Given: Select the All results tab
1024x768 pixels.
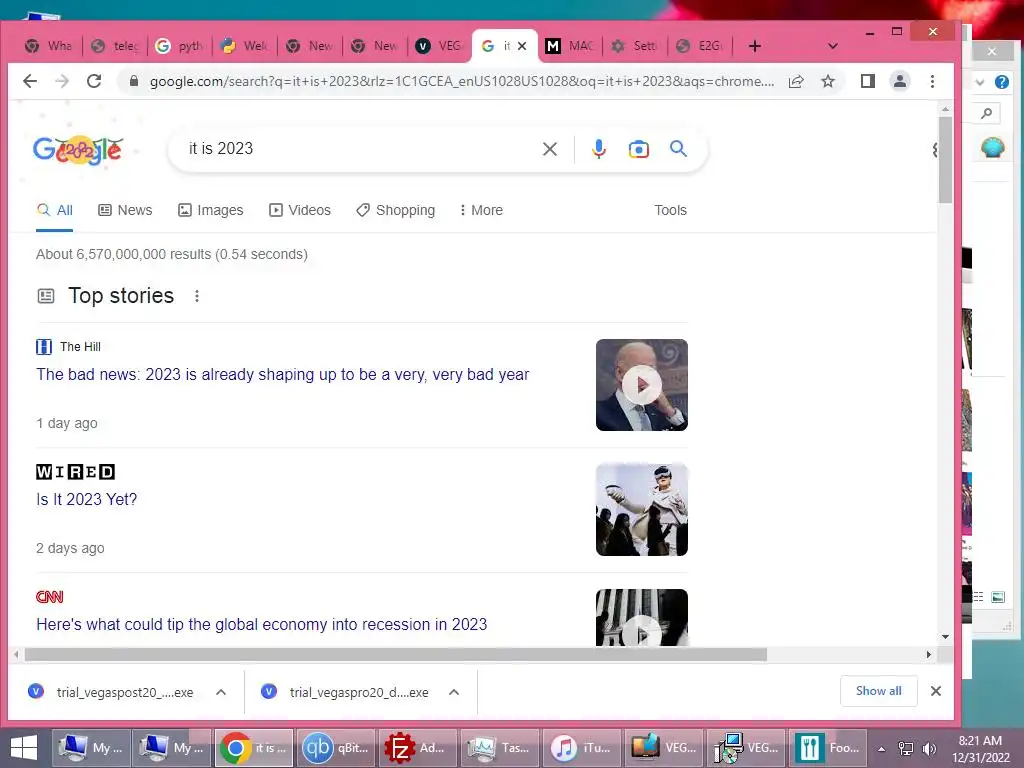Looking at the screenshot, I should click(55, 210).
